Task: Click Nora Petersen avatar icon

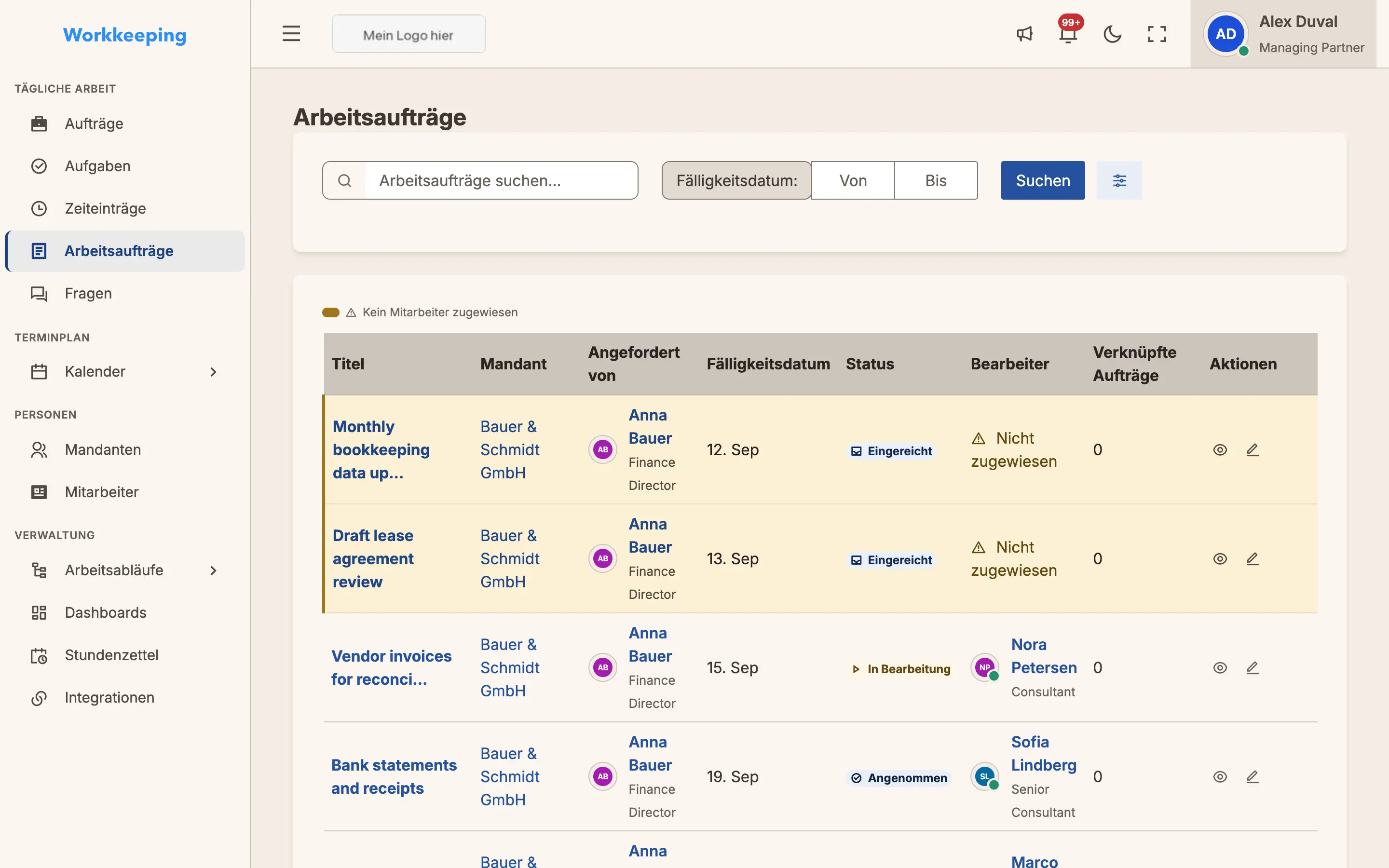Action: 985,667
